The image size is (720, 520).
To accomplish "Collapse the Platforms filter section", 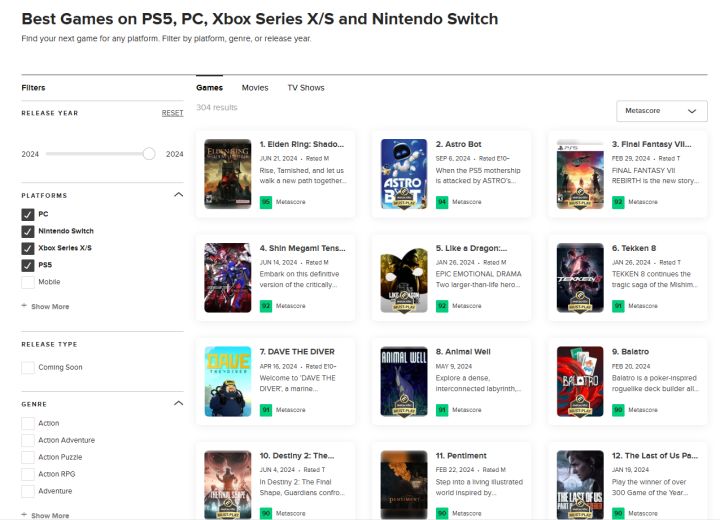I will coord(178,195).
